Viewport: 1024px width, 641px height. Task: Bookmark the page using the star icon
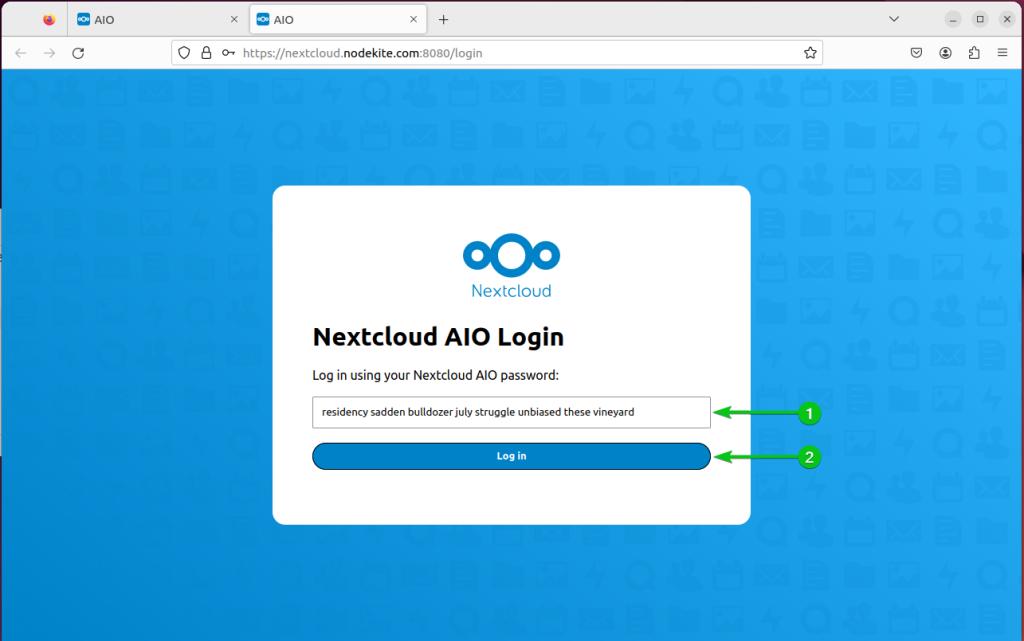[810, 52]
